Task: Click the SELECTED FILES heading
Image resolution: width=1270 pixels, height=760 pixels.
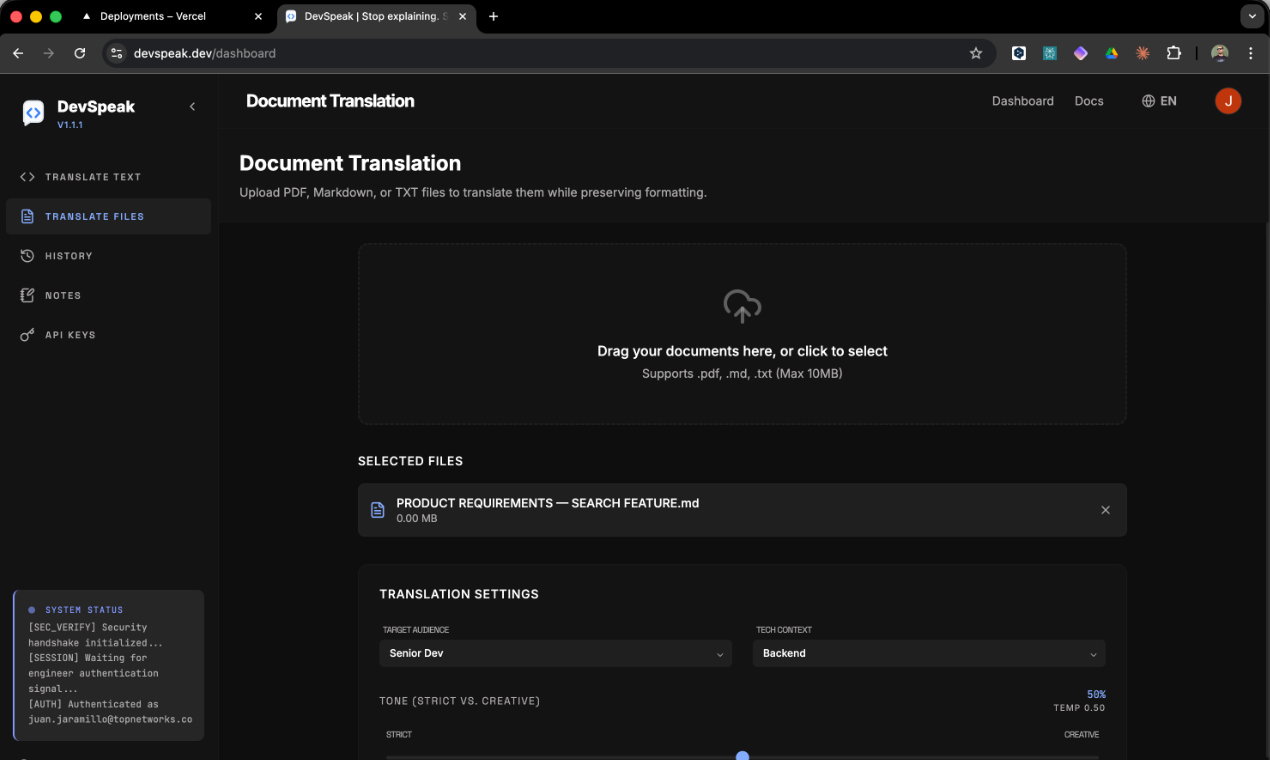Action: (410, 461)
